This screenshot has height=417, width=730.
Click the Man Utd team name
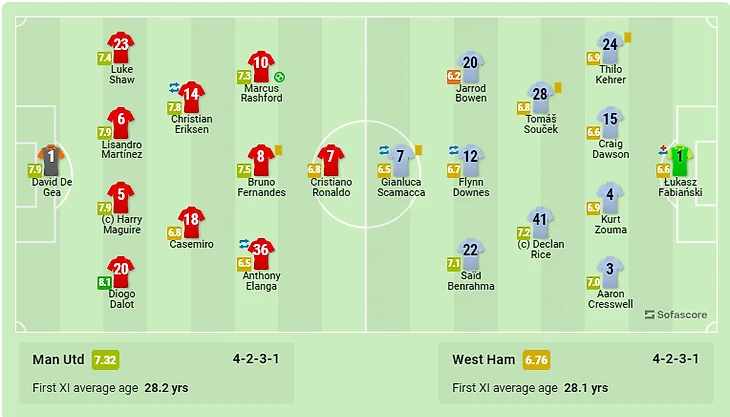pyautogui.click(x=58, y=359)
